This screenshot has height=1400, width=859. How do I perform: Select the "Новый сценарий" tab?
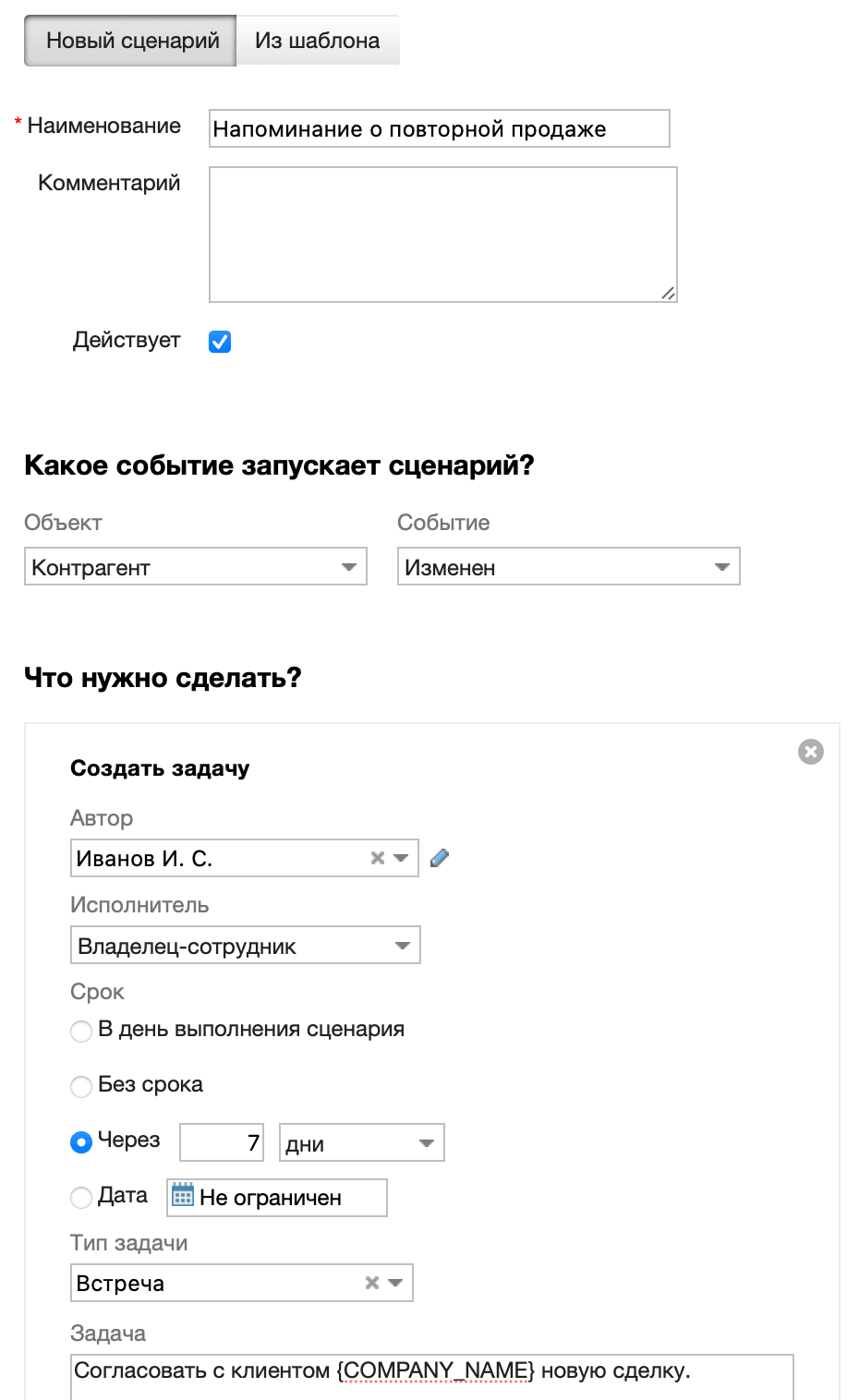pos(129,40)
